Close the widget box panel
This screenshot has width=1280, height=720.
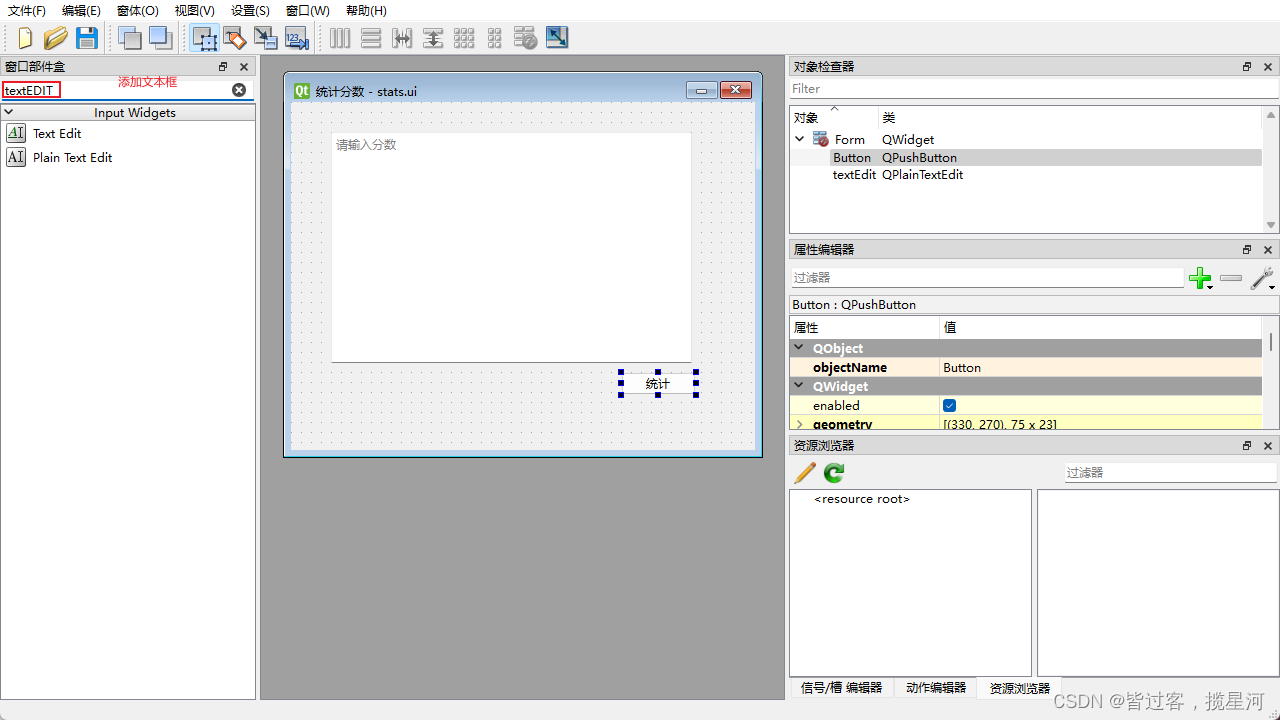pos(244,67)
